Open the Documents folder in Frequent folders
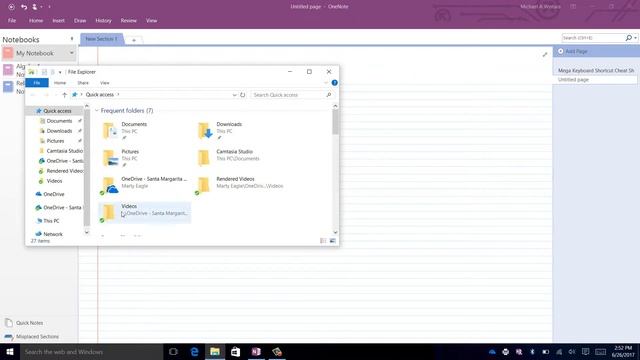640x360 pixels. 144,131
